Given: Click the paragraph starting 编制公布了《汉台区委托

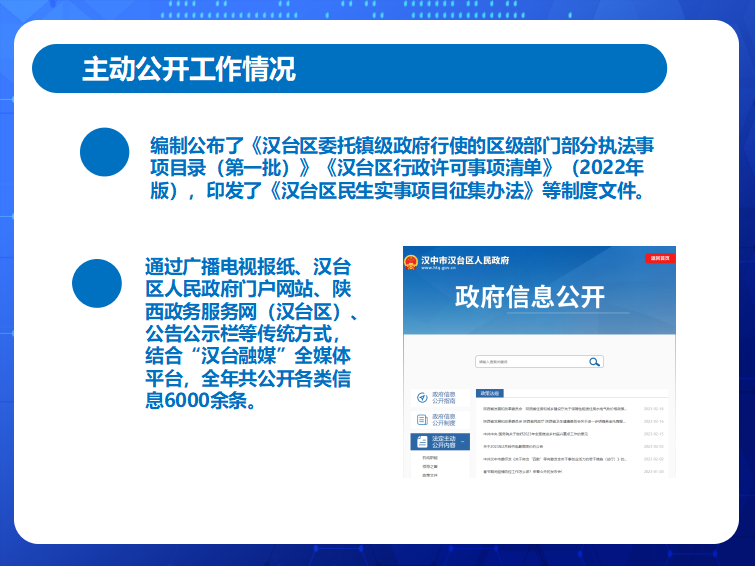Looking at the screenshot, I should coord(402,168).
